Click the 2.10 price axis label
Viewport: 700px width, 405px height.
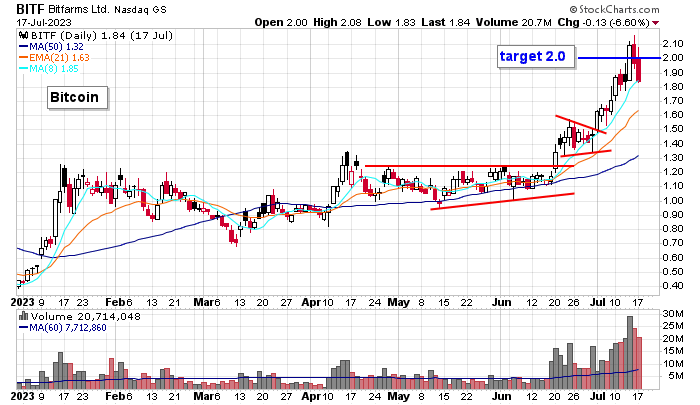click(673, 43)
